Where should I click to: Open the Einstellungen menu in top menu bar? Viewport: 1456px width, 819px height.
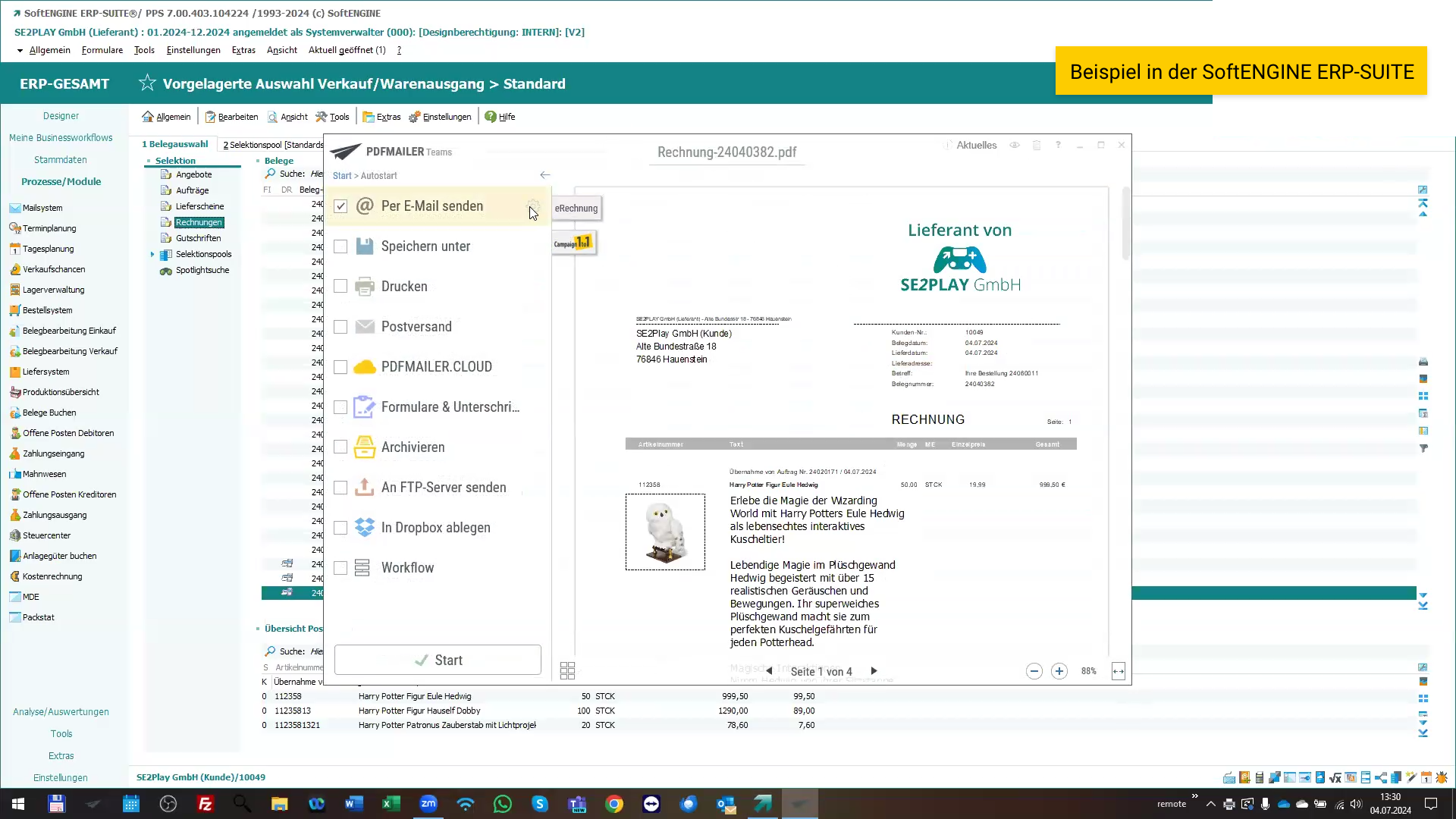[x=193, y=50]
